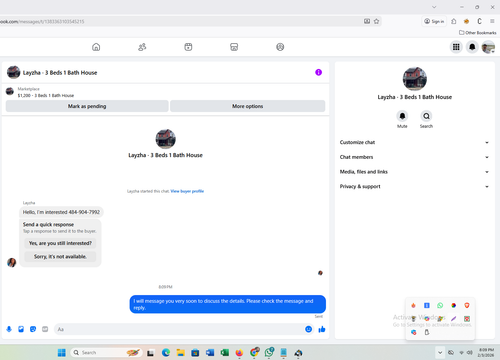
Task: Click the Brave icon in tray popup
Action: [x=467, y=305]
